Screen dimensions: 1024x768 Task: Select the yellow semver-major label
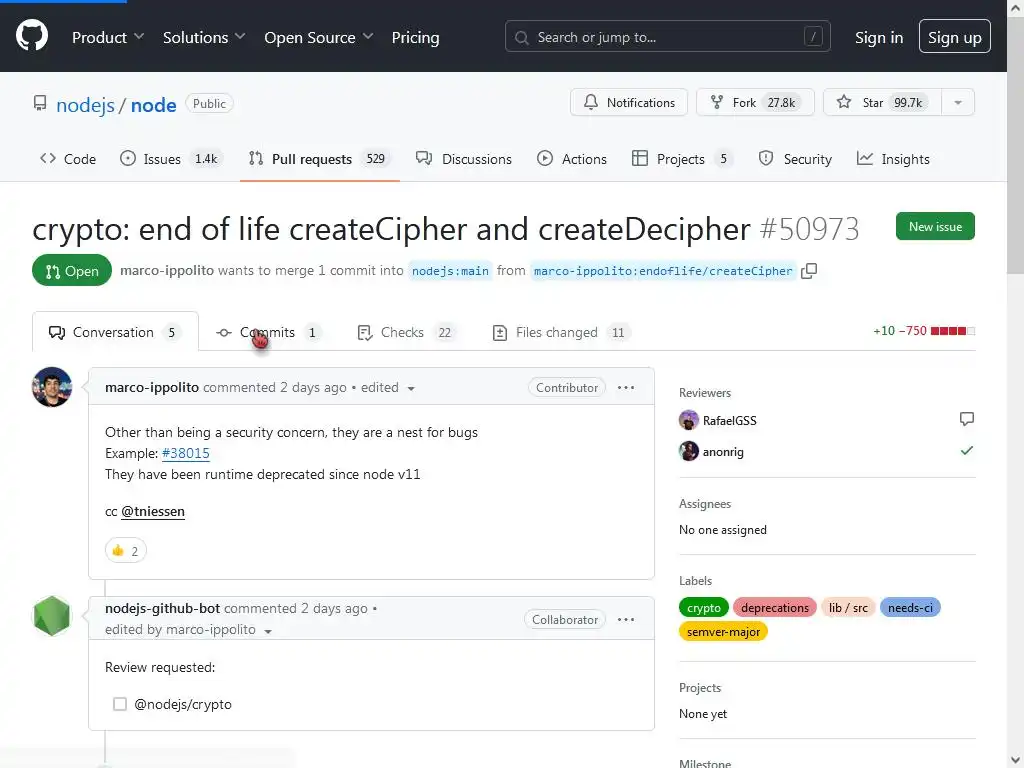723,632
